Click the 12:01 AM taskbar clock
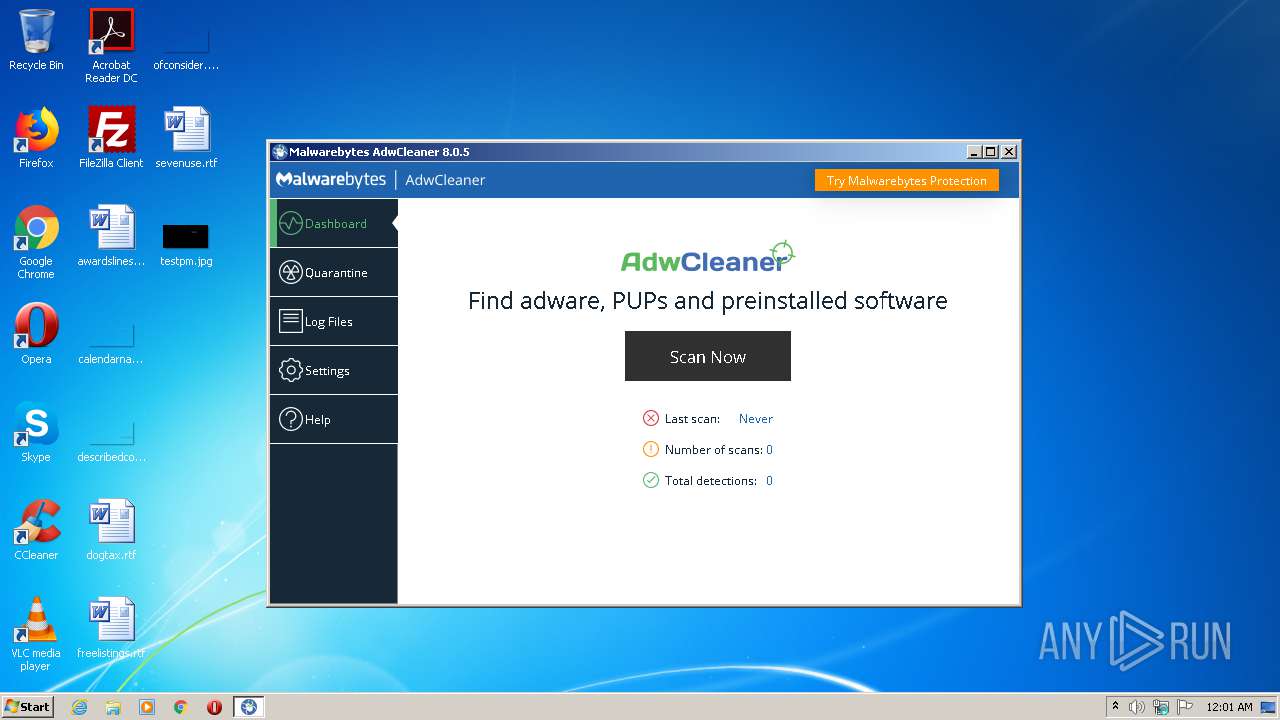Viewport: 1280px width, 720px height. [1229, 707]
